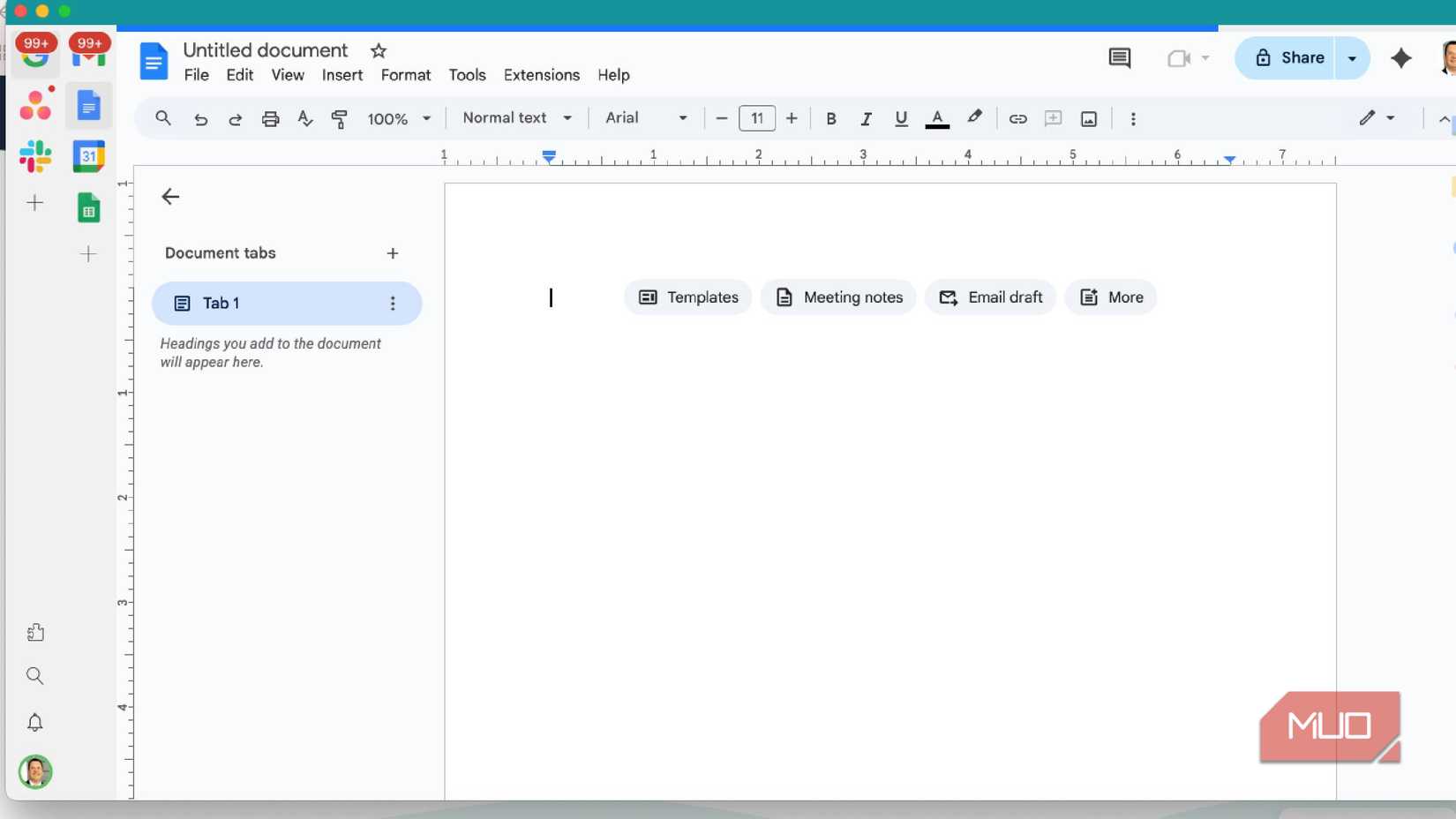
Task: Click the font size input field
Action: pos(757,118)
